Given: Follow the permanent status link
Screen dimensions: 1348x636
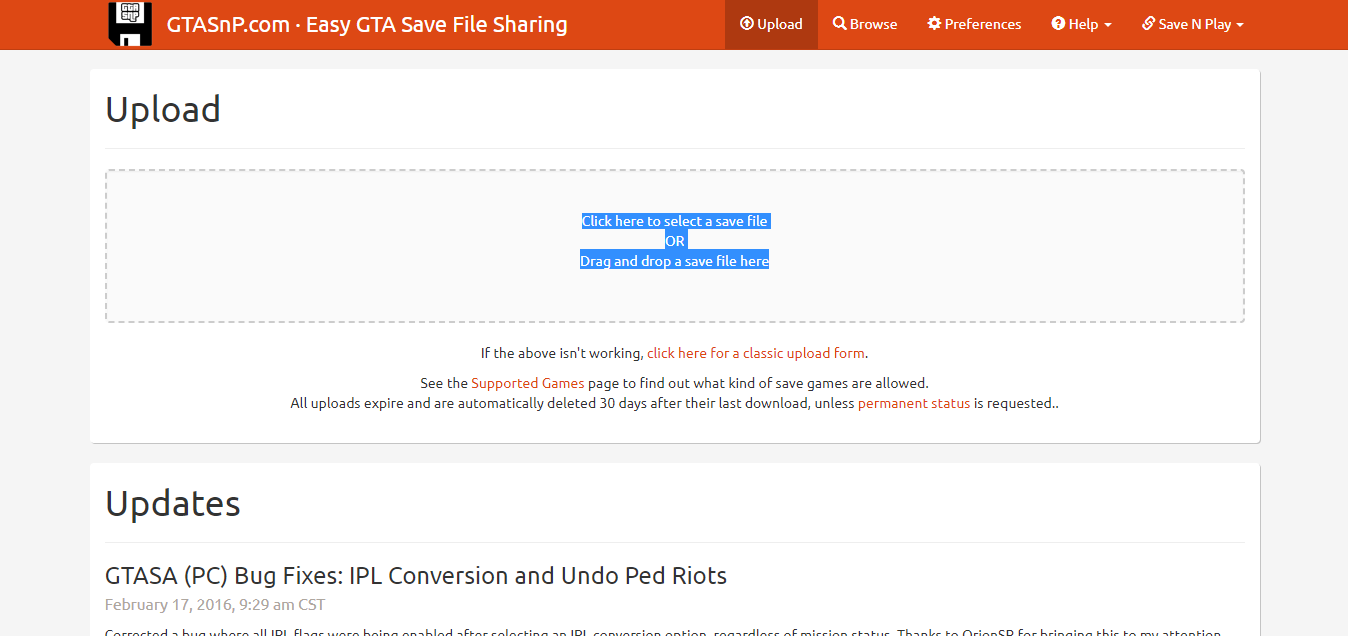Looking at the screenshot, I should [x=914, y=403].
